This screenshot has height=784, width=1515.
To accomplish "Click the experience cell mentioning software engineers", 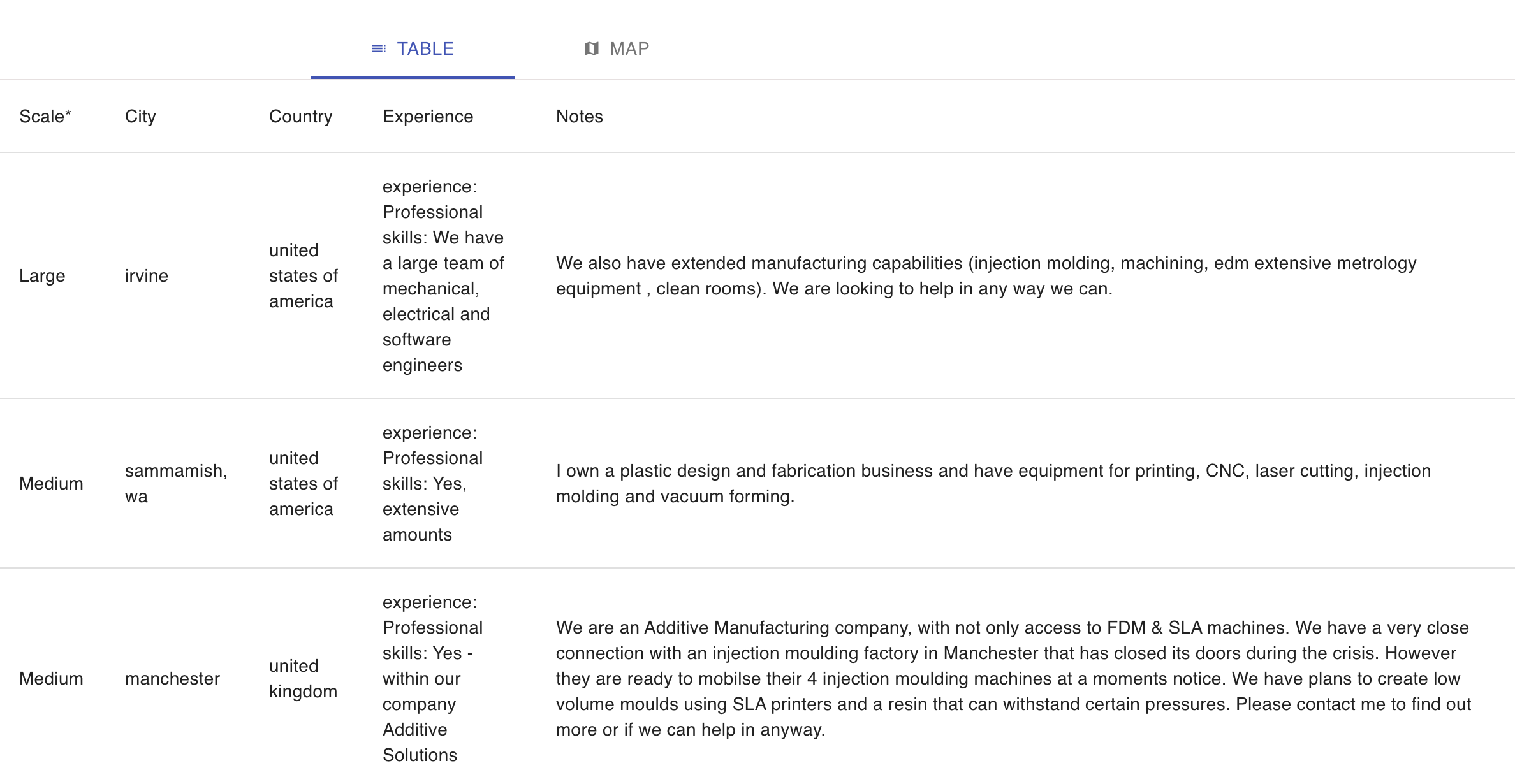I will (x=443, y=275).
